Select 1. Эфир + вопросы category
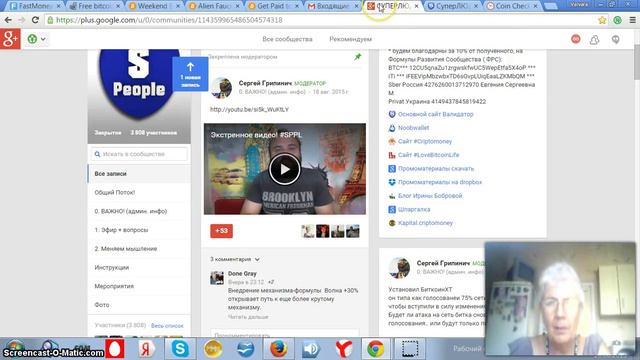This screenshot has width=640, height=360. click(139, 230)
